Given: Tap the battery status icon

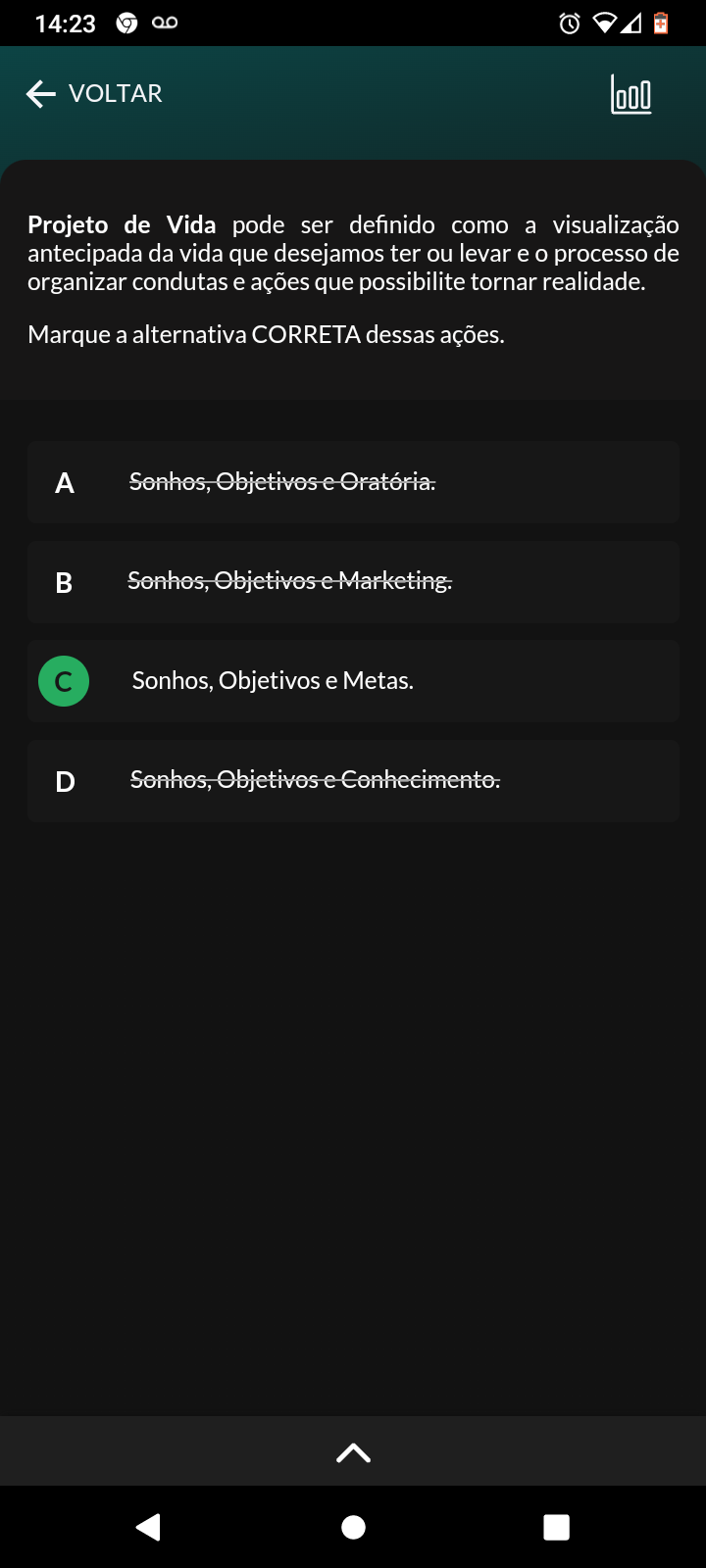Looking at the screenshot, I should tap(661, 24).
